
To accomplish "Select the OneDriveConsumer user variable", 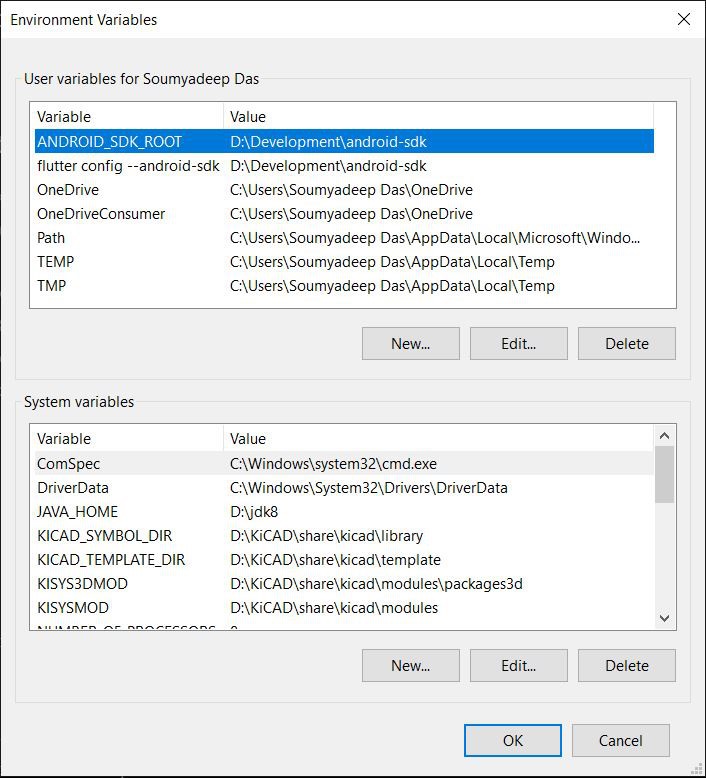I will coord(101,214).
